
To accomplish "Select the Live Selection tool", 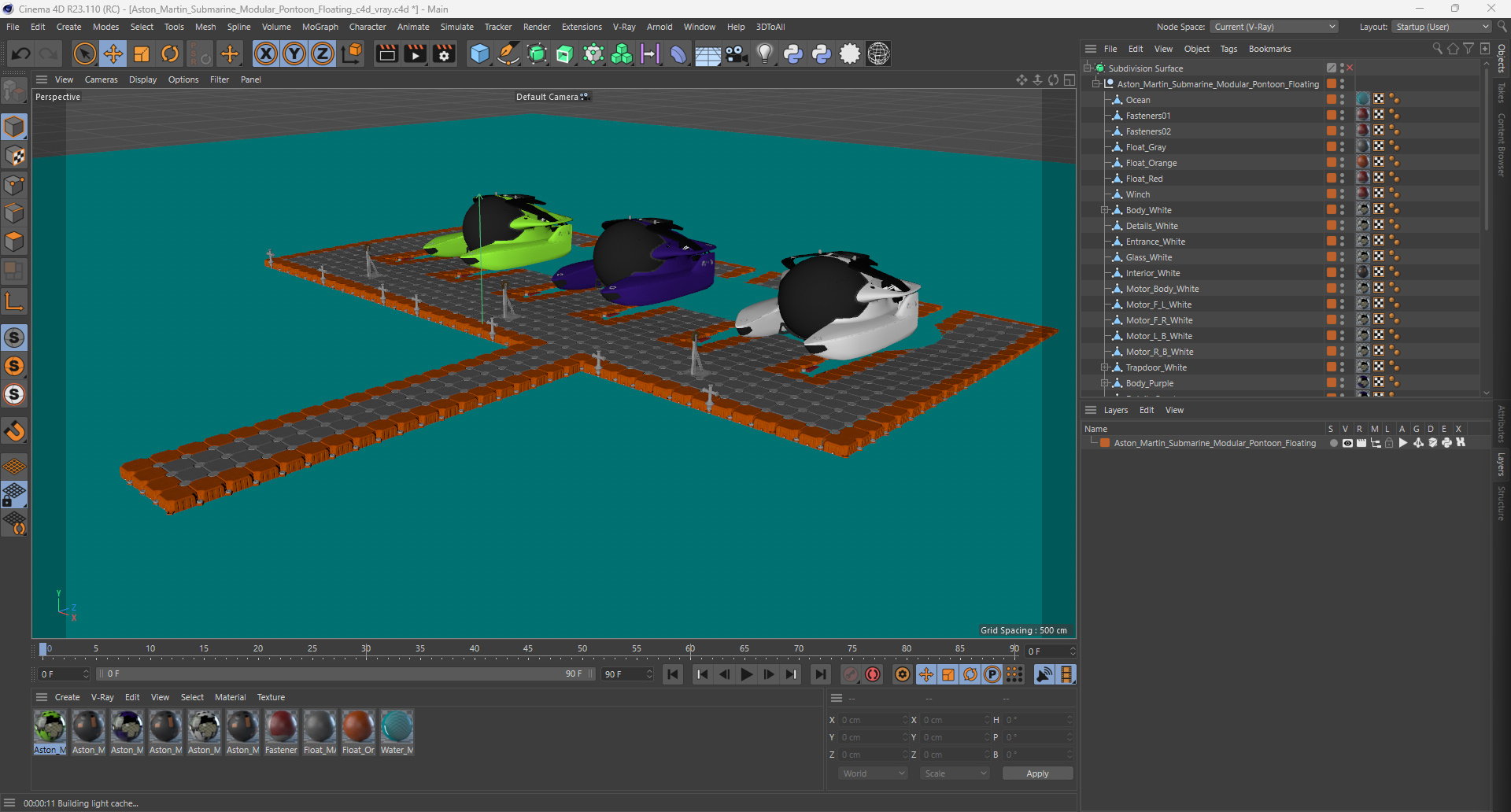I will pyautogui.click(x=84, y=54).
